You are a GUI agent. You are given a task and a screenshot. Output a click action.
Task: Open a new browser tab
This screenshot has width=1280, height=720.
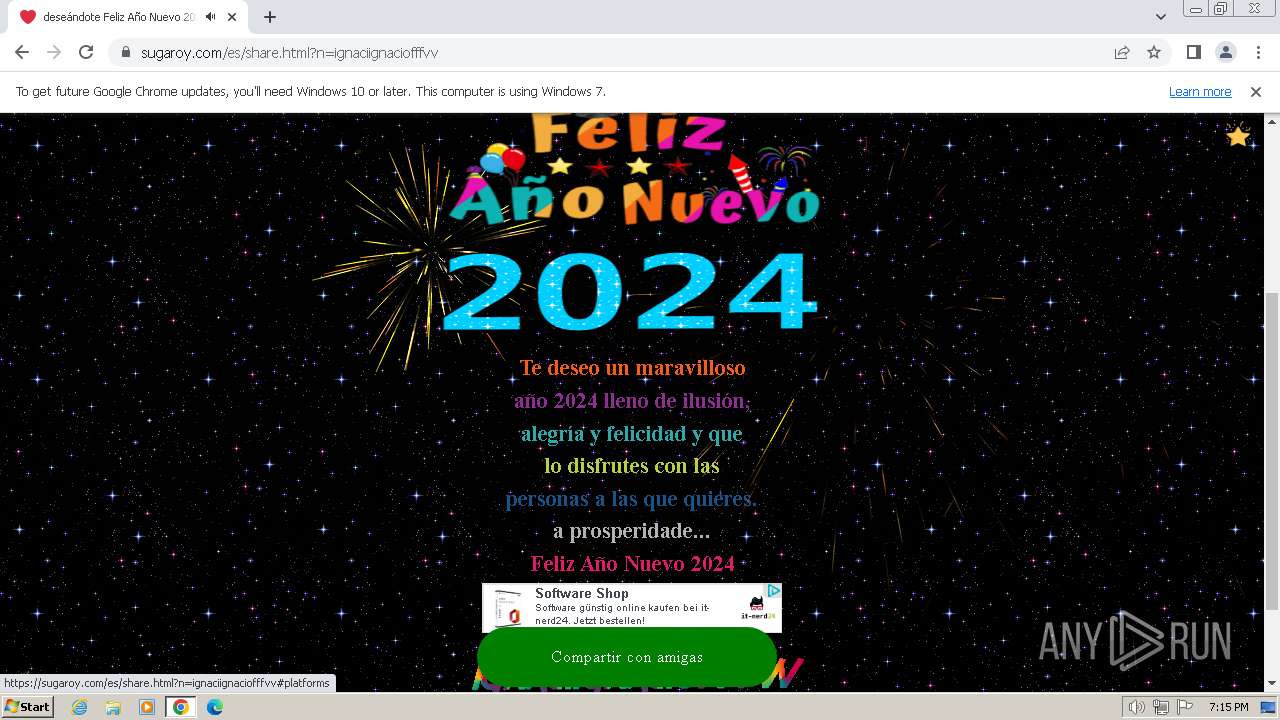click(x=270, y=17)
